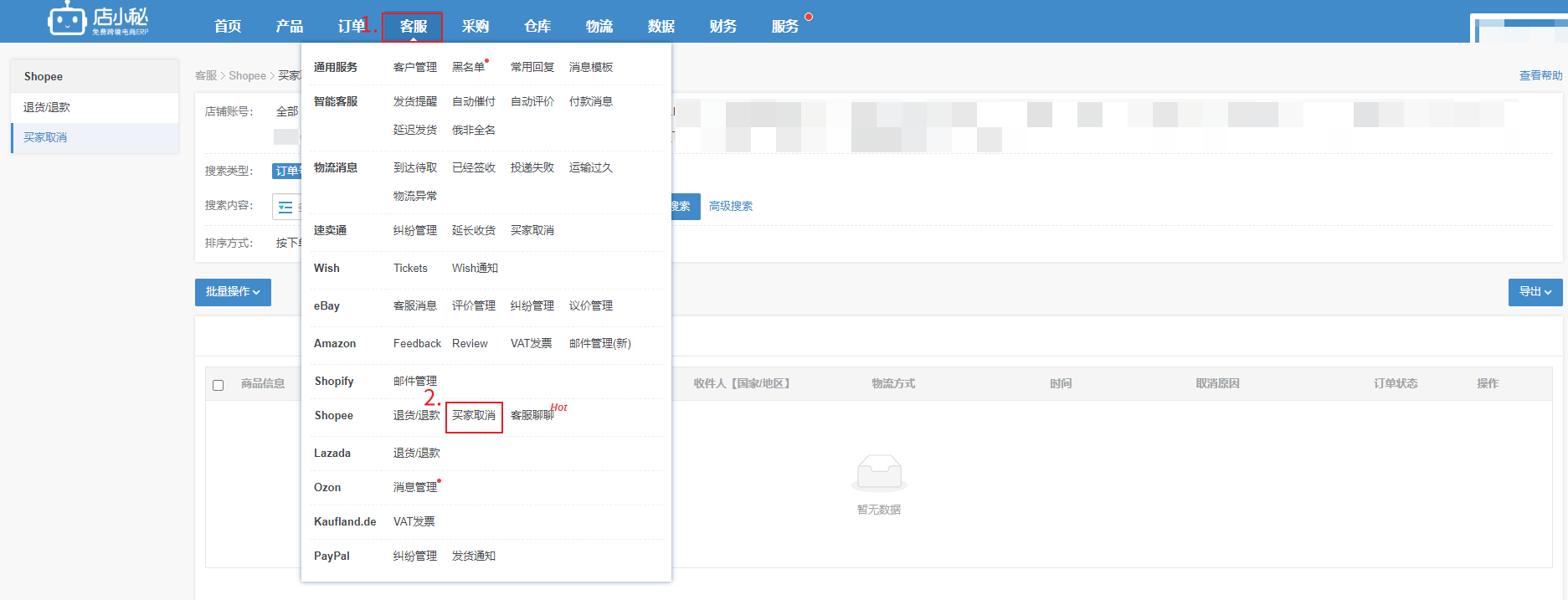Choose Feedback under Amazon
Viewport: 1568px width, 600px height.
coord(417,343)
